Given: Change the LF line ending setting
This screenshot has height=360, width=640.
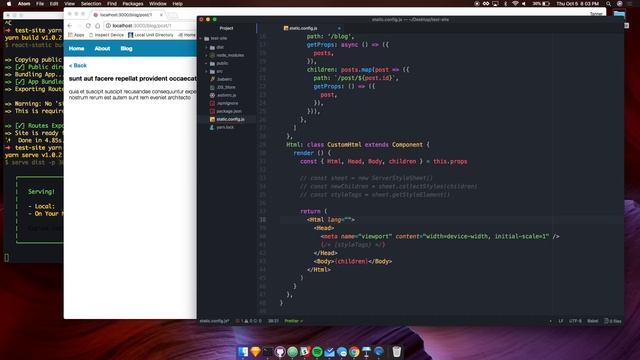Looking at the screenshot, I should point(561,321).
